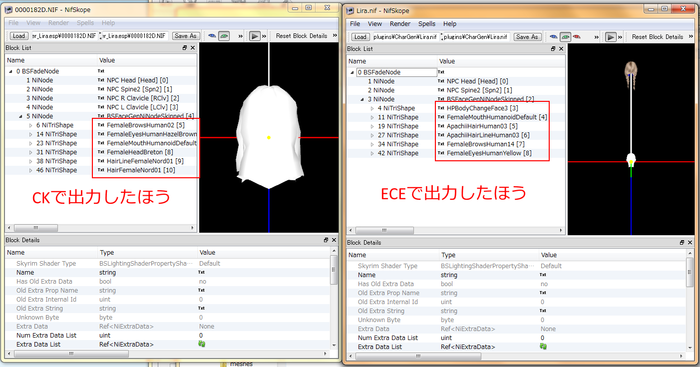The width and height of the screenshot is (700, 367).
Task: Select green hierarchy-view eye icon in Lira.nif window
Action: point(565,37)
